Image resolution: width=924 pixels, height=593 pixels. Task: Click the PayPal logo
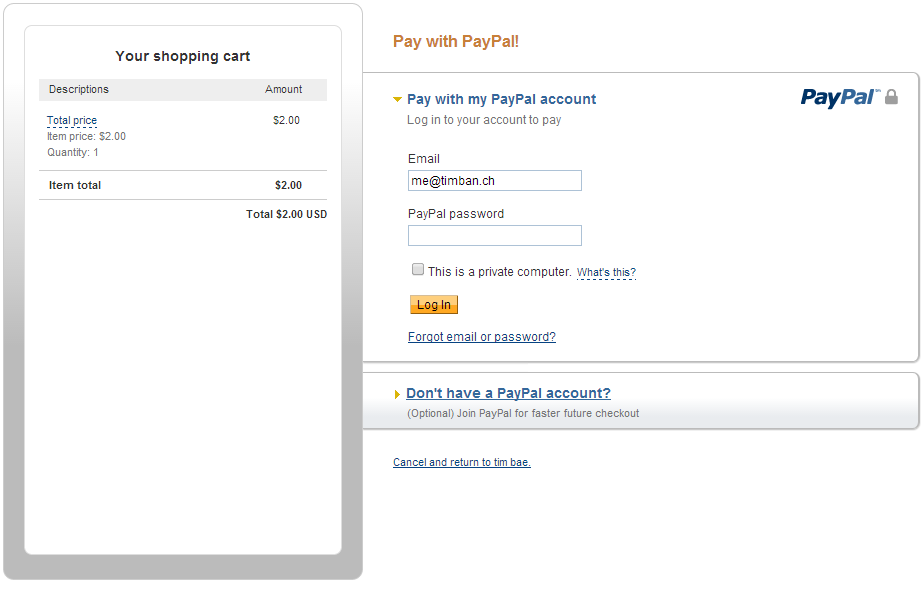click(x=839, y=97)
